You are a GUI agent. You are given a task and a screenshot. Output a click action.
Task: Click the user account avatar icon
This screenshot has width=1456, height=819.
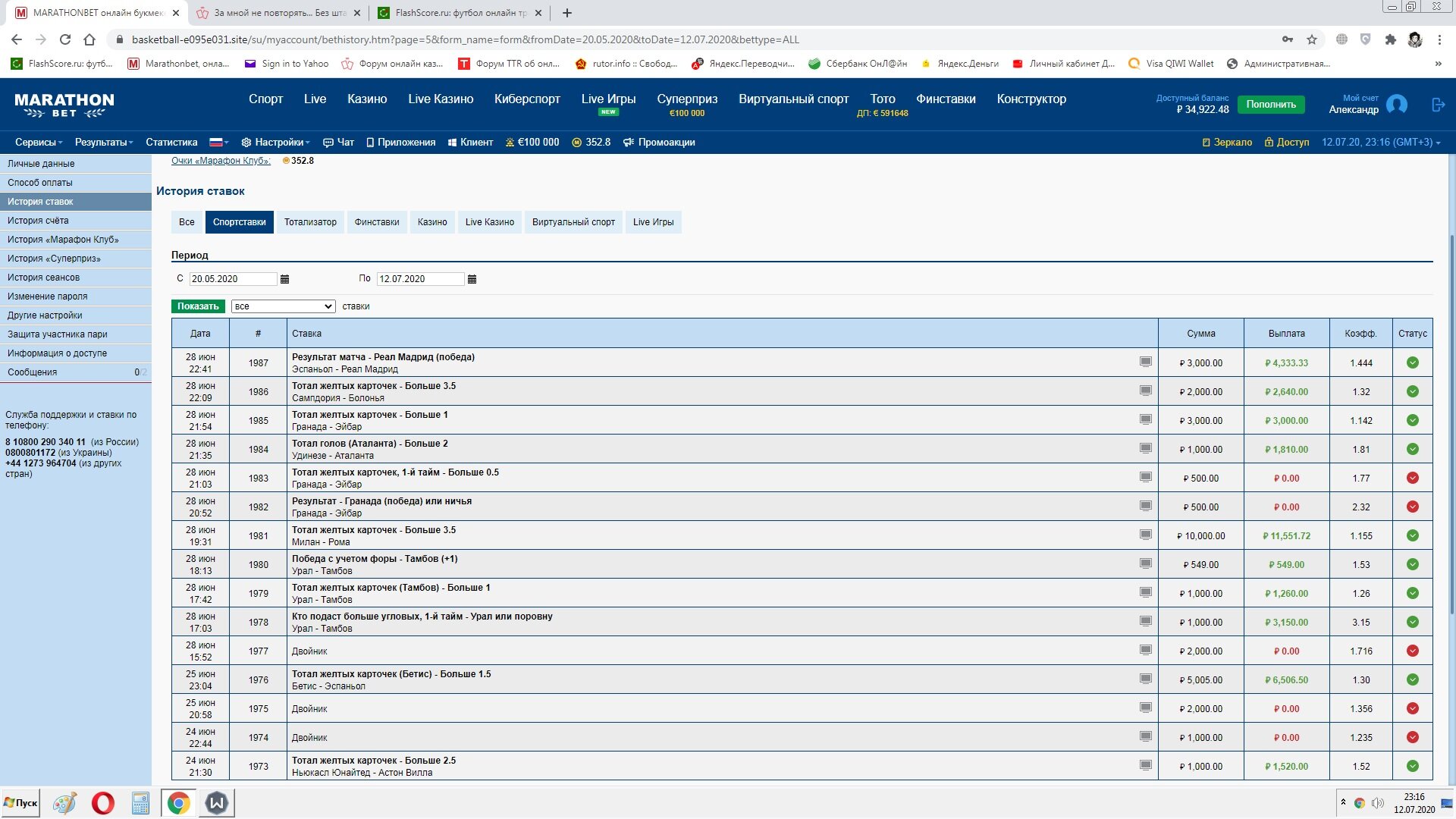click(x=1396, y=105)
